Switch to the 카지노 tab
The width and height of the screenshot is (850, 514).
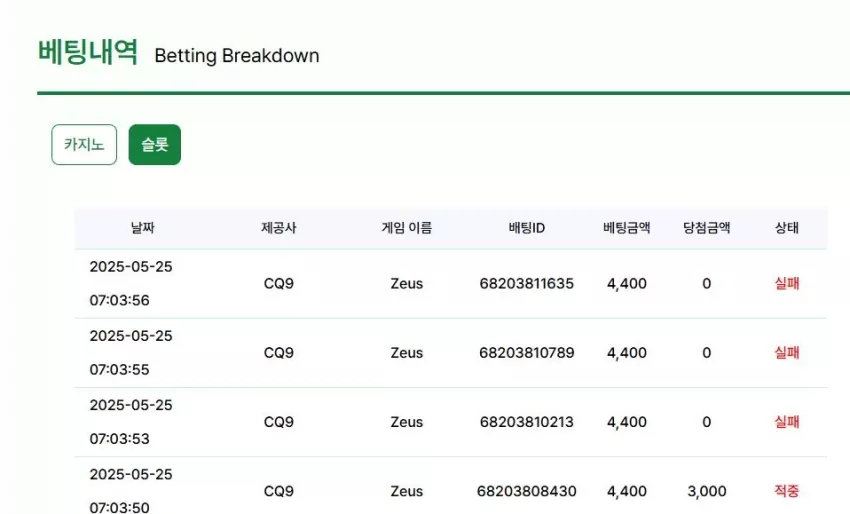[x=84, y=145]
